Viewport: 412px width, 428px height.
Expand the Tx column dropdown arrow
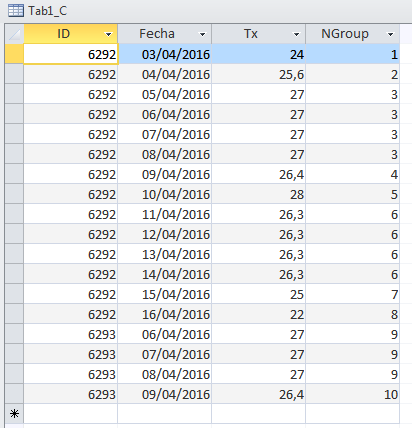point(296,34)
